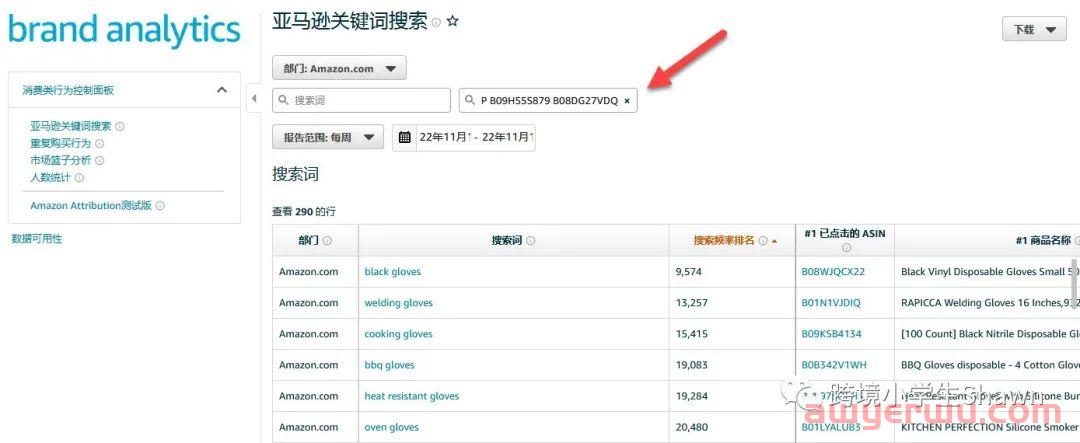This screenshot has height=443, width=1080.
Task: Select product name BBQ Gloves disposable
Action: click(x=988, y=364)
